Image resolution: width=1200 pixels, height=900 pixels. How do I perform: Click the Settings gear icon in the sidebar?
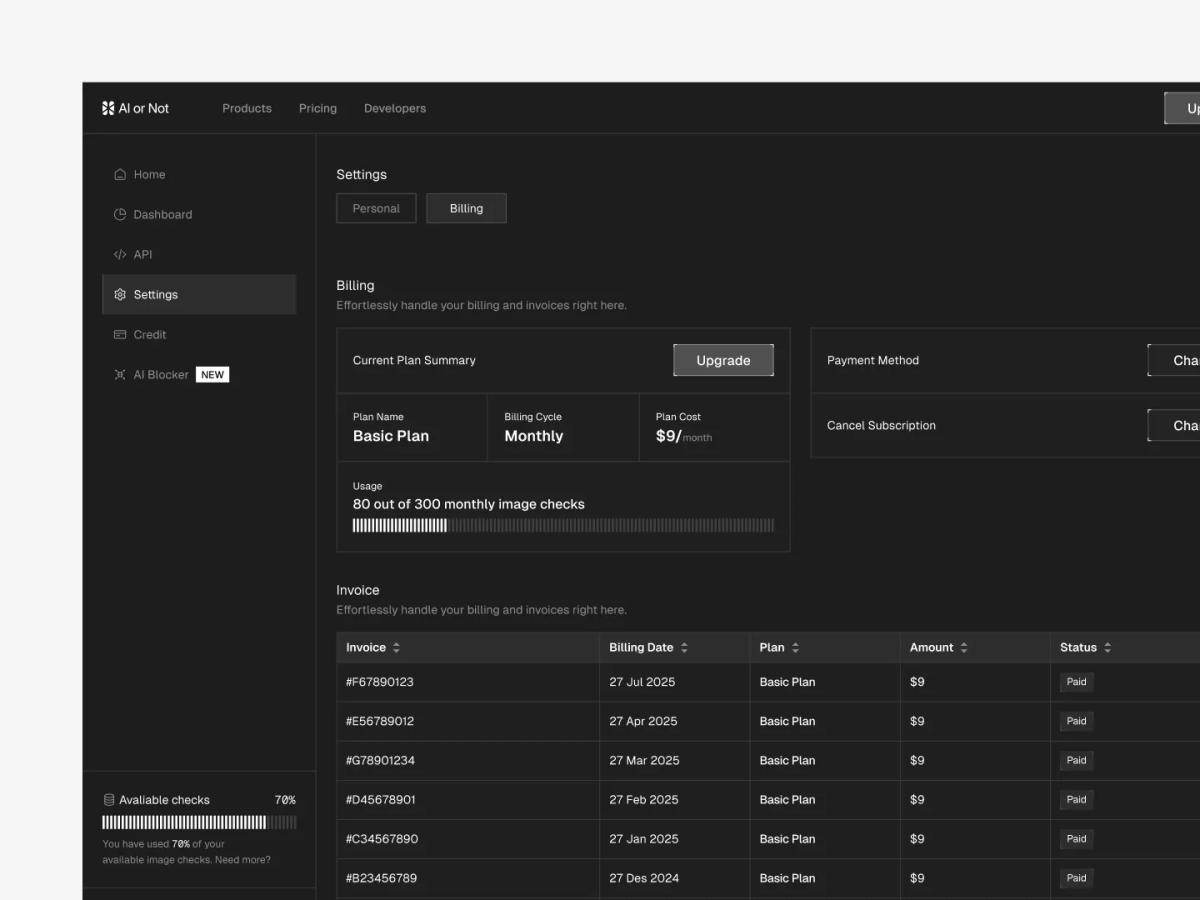120,294
